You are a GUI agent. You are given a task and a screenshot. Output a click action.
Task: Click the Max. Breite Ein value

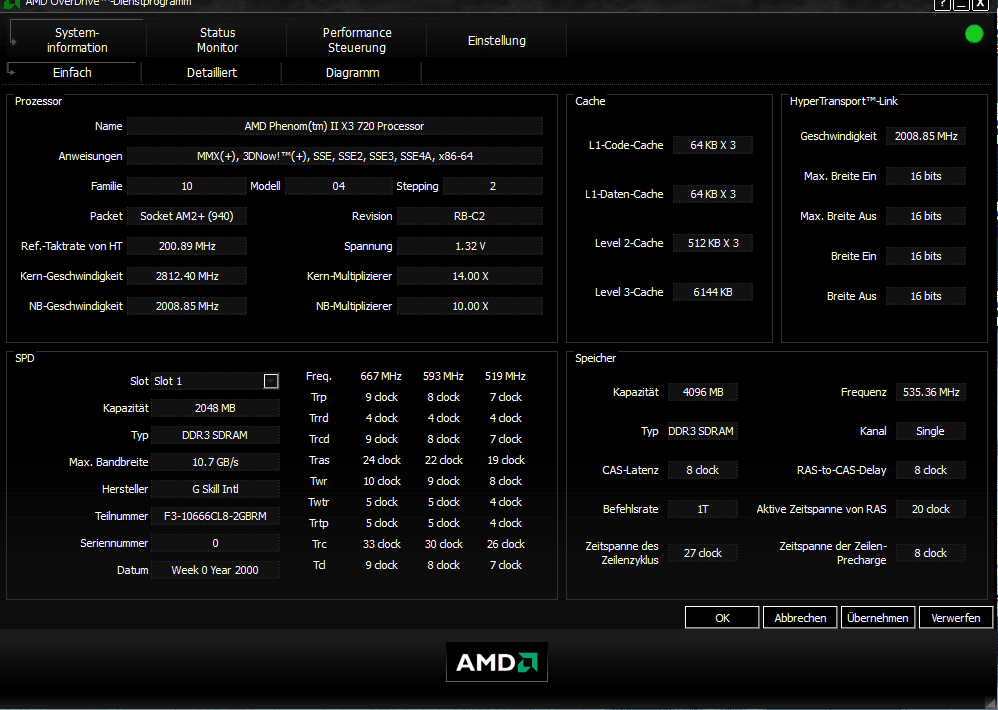pos(925,176)
